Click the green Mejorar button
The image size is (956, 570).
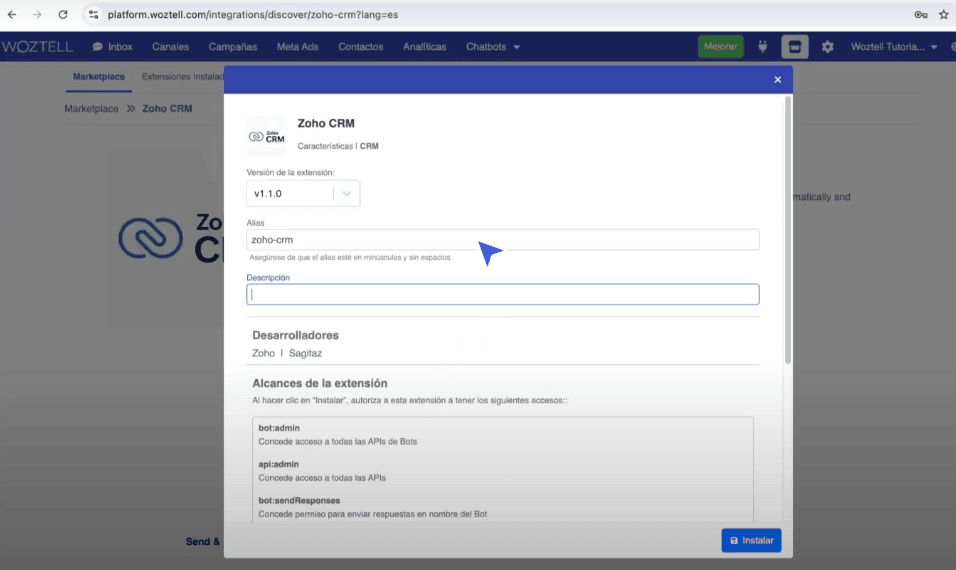pos(720,46)
